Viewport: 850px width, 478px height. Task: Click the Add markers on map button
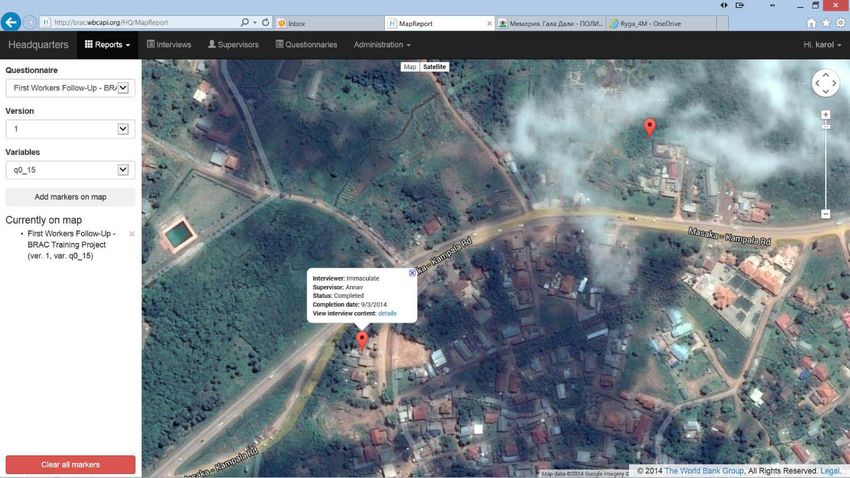click(x=70, y=197)
